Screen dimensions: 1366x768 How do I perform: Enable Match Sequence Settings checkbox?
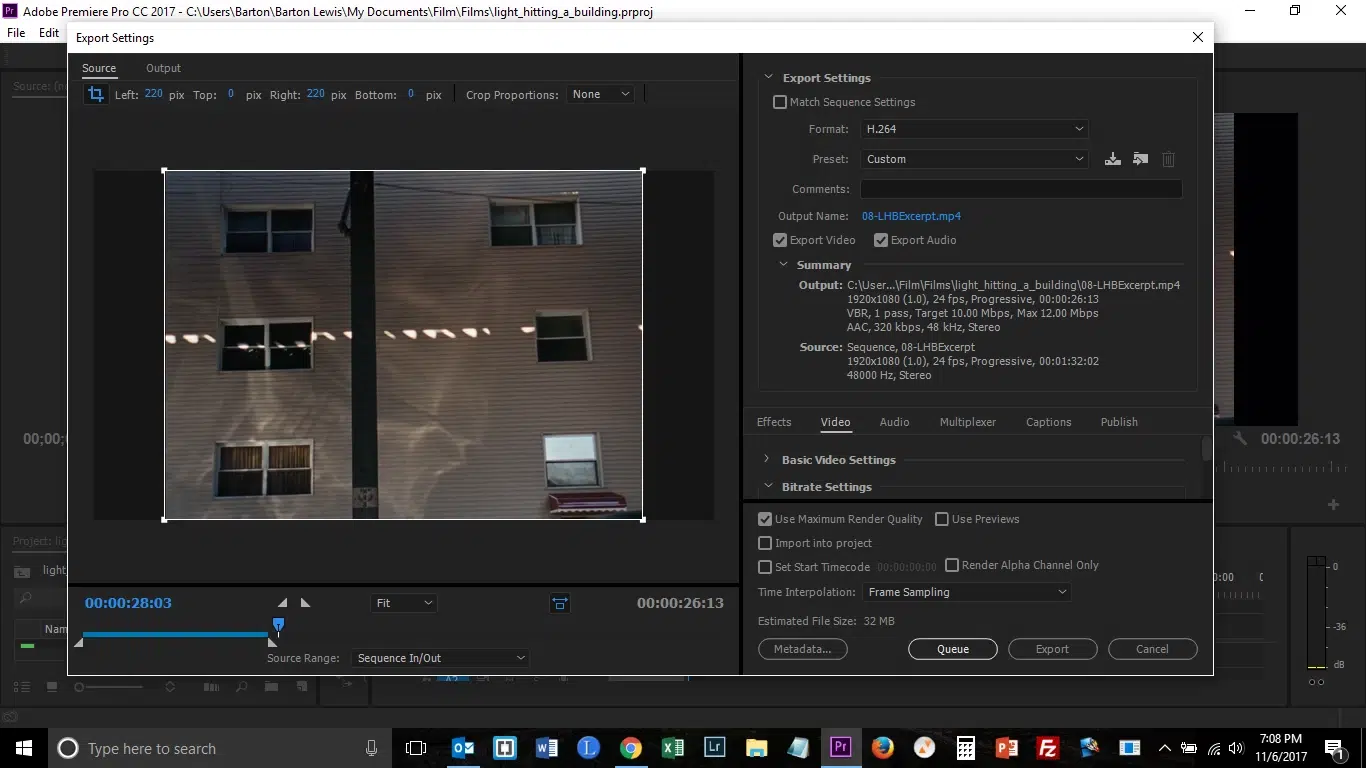point(780,102)
